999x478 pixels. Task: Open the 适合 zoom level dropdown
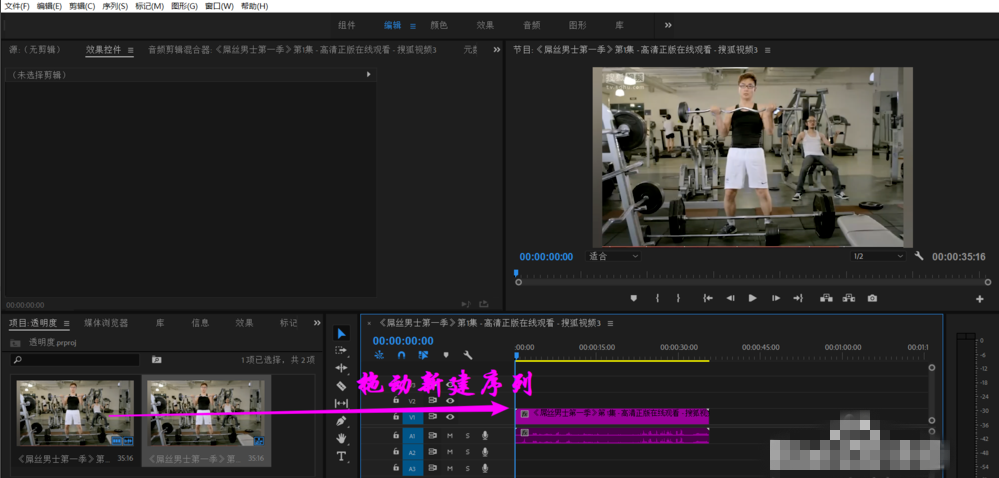point(613,256)
